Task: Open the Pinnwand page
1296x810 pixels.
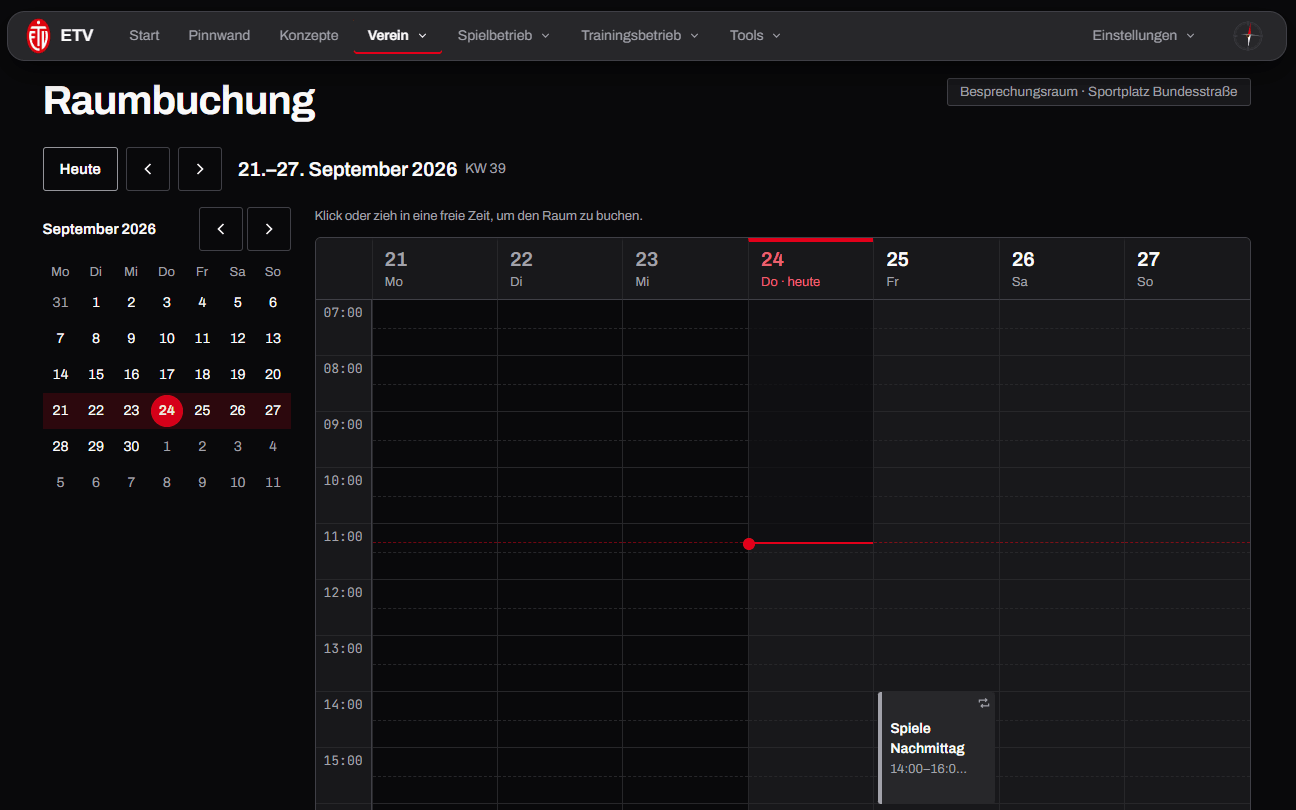Action: tap(219, 35)
